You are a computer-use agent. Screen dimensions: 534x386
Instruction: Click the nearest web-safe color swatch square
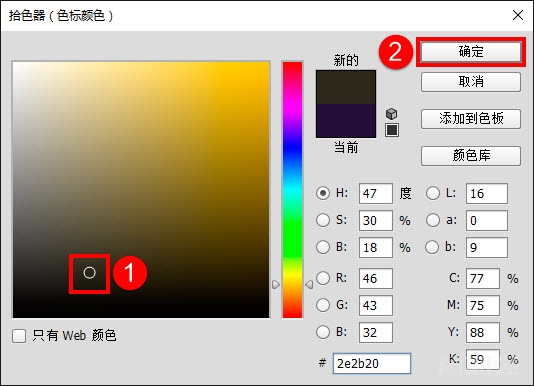392,130
